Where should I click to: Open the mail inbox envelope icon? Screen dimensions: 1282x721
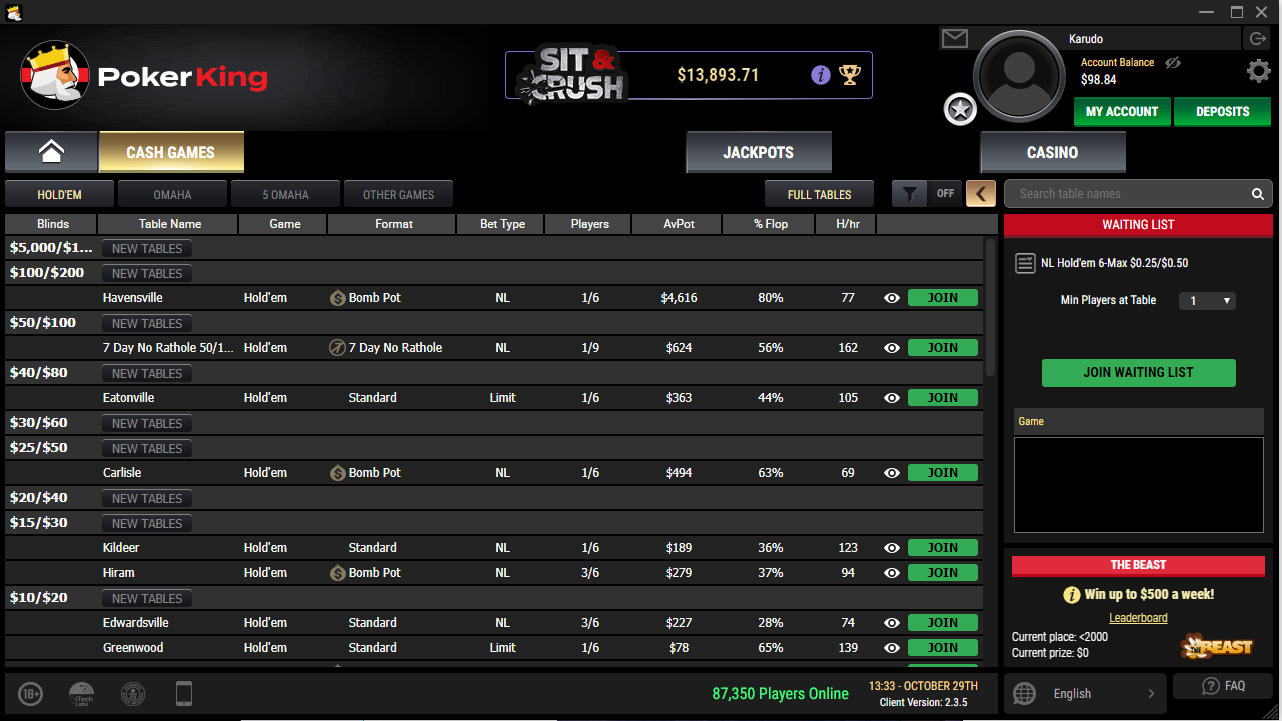pyautogui.click(x=955, y=38)
